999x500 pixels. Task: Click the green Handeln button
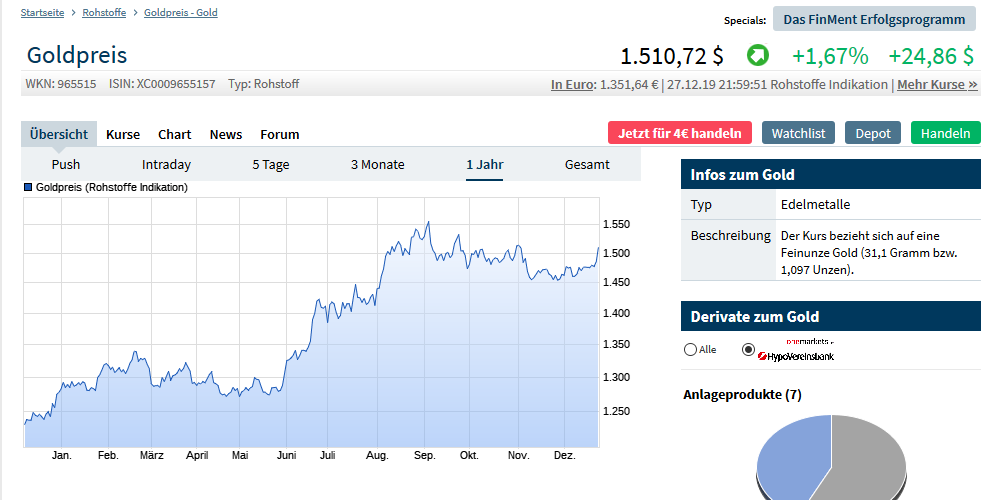click(x=945, y=133)
